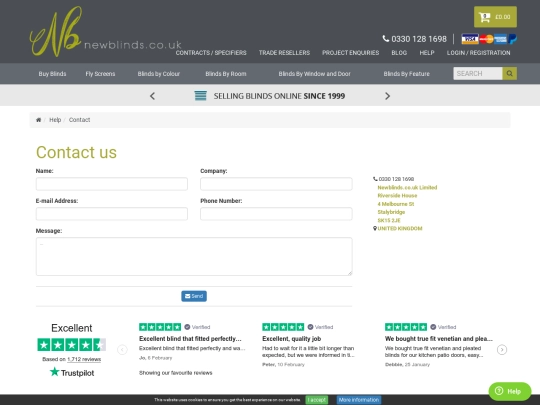Click the Name input field

tap(112, 184)
